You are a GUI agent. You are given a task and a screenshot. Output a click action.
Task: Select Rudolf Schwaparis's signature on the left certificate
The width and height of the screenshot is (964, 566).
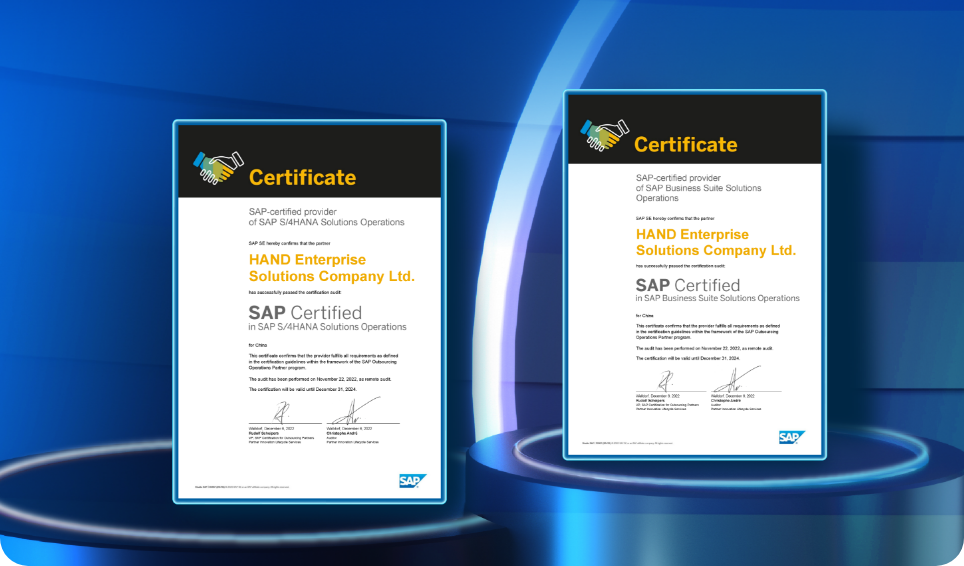pyautogui.click(x=283, y=412)
